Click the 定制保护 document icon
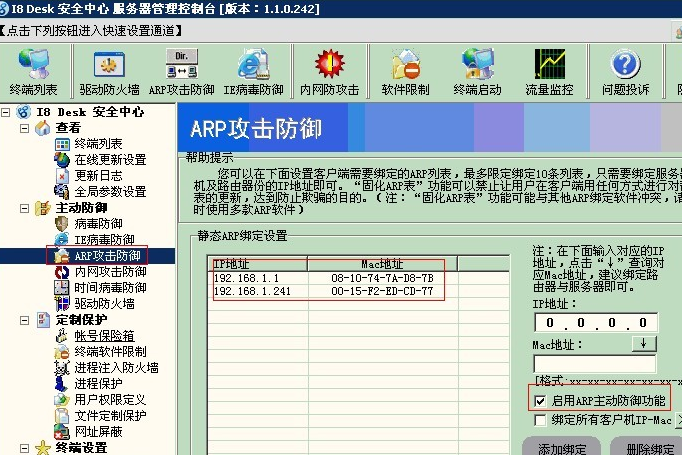The height and width of the screenshot is (455, 682). 43,320
